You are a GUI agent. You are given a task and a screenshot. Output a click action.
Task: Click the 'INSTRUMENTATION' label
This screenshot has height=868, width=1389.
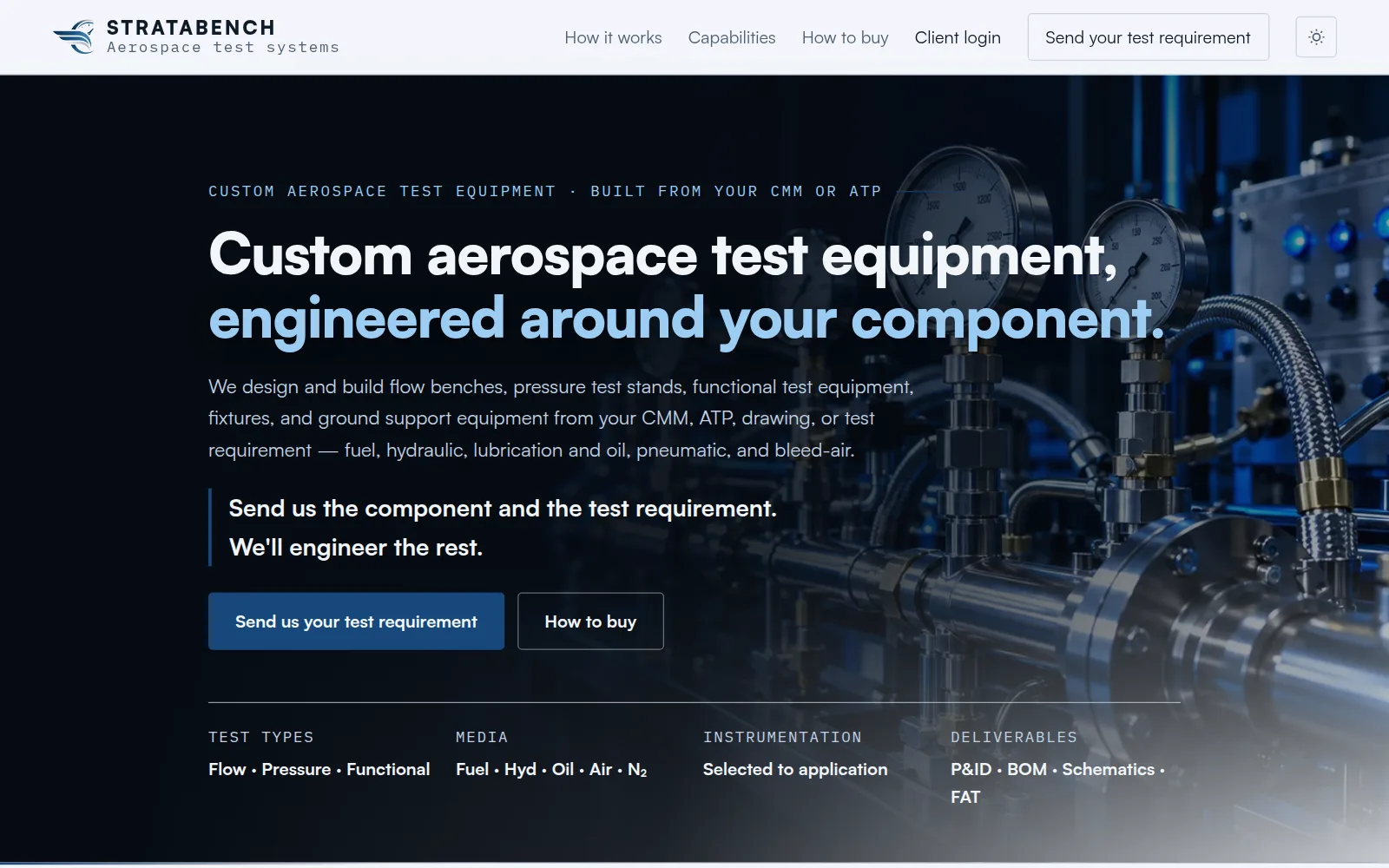(x=782, y=737)
